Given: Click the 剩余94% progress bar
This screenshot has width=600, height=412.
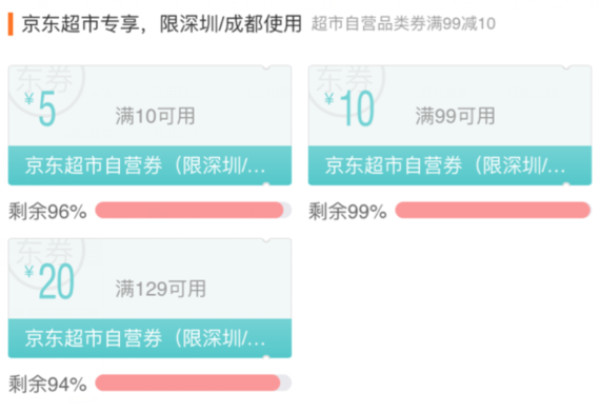Looking at the screenshot, I should (x=193, y=383).
